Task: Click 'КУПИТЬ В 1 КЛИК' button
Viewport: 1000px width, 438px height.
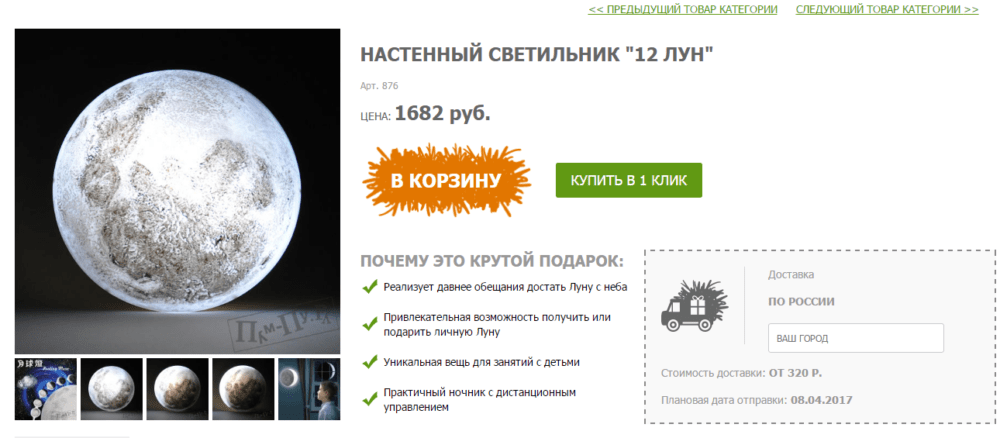Action: coord(629,180)
